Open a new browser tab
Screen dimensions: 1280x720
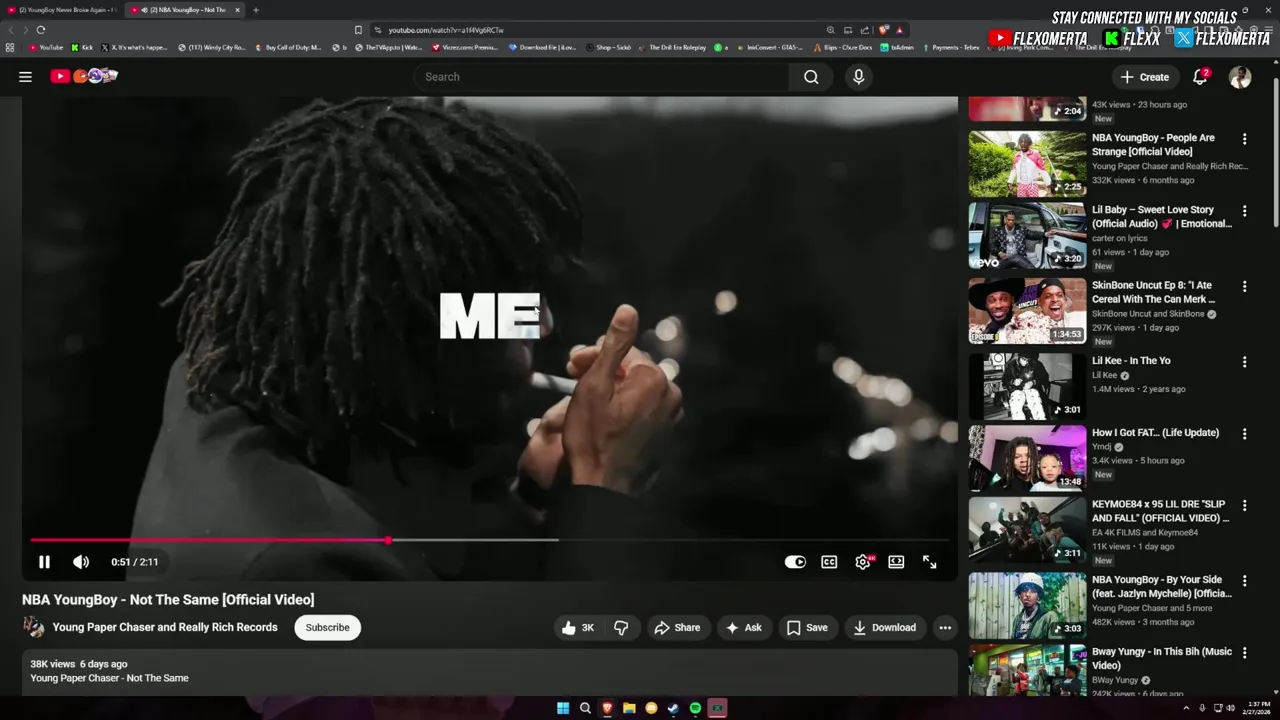(256, 10)
